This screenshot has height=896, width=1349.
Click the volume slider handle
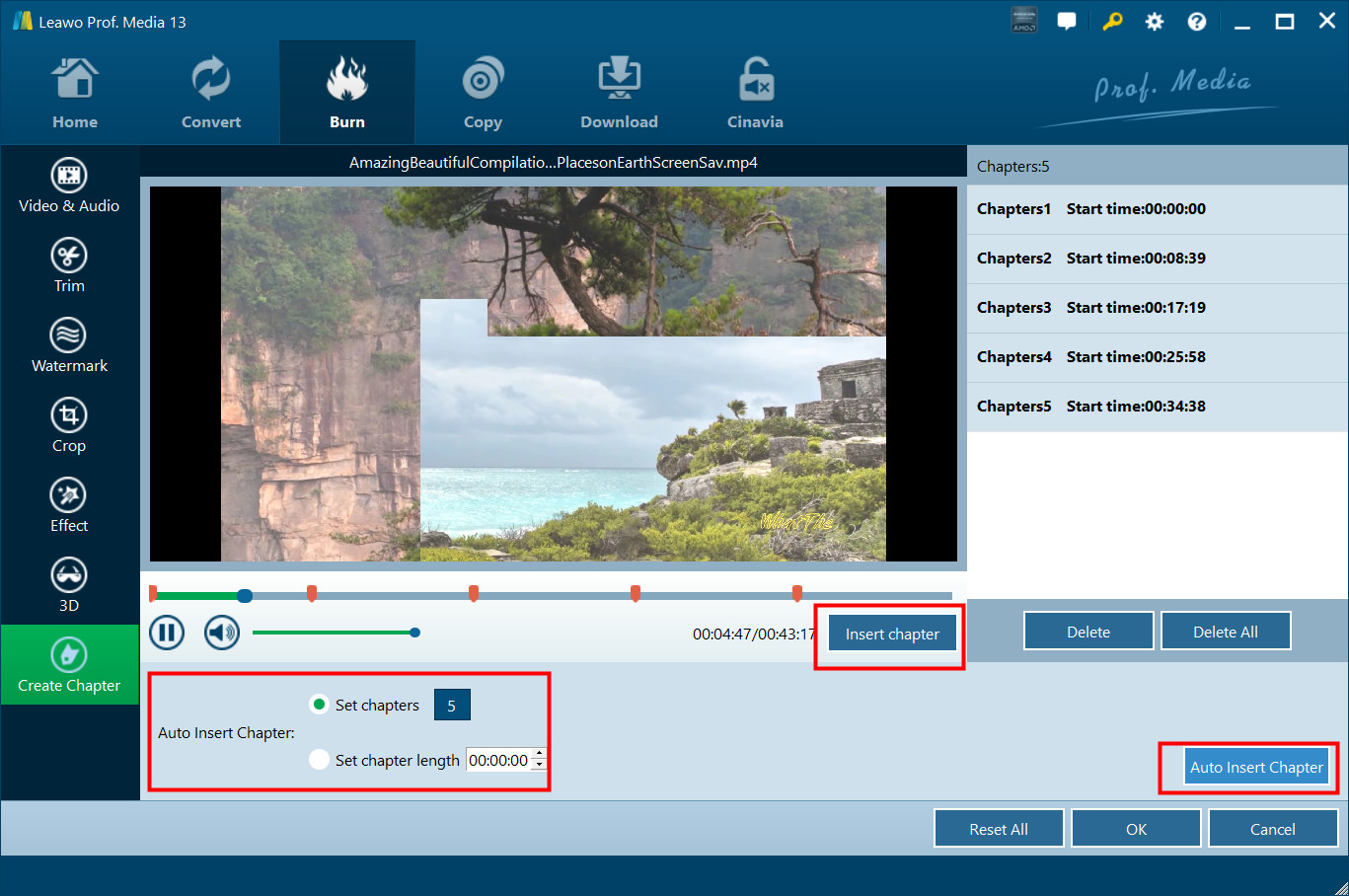[415, 633]
